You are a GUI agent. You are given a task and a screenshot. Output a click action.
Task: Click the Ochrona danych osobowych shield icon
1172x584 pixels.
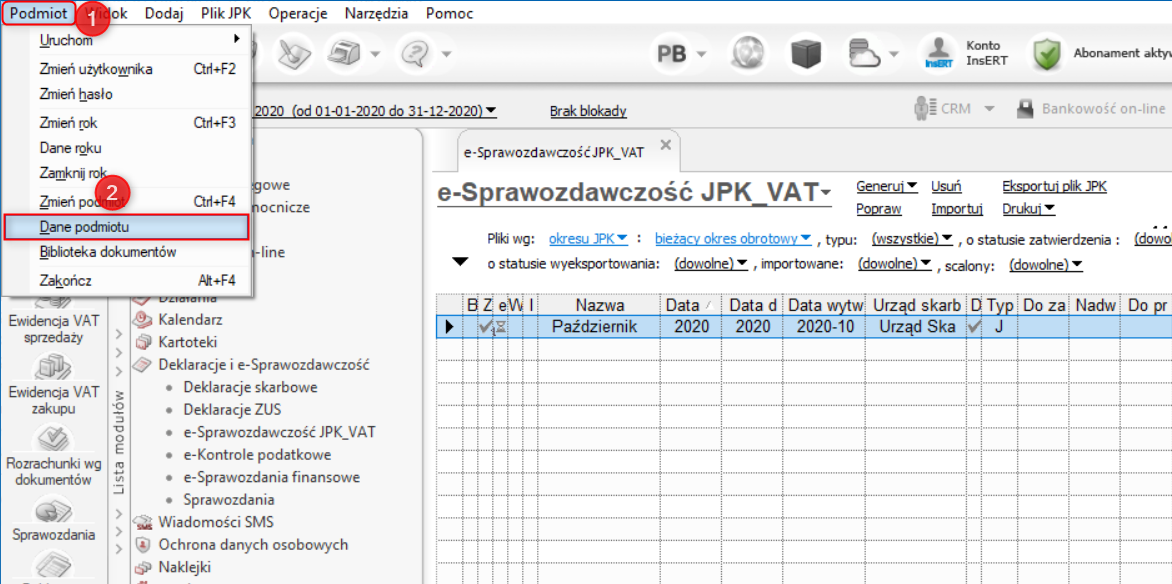click(142, 544)
